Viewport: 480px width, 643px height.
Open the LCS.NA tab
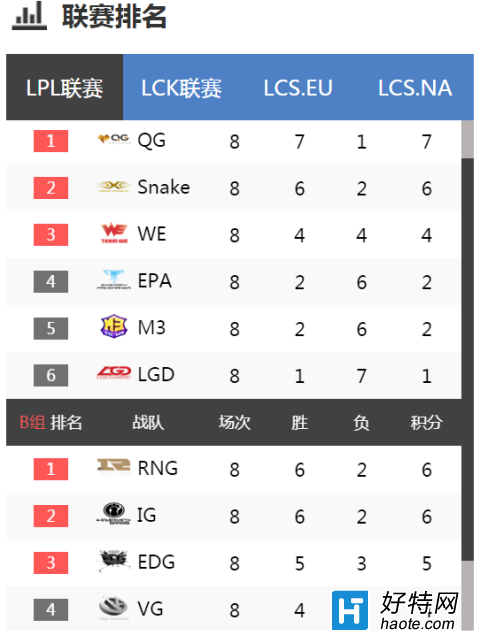point(415,88)
